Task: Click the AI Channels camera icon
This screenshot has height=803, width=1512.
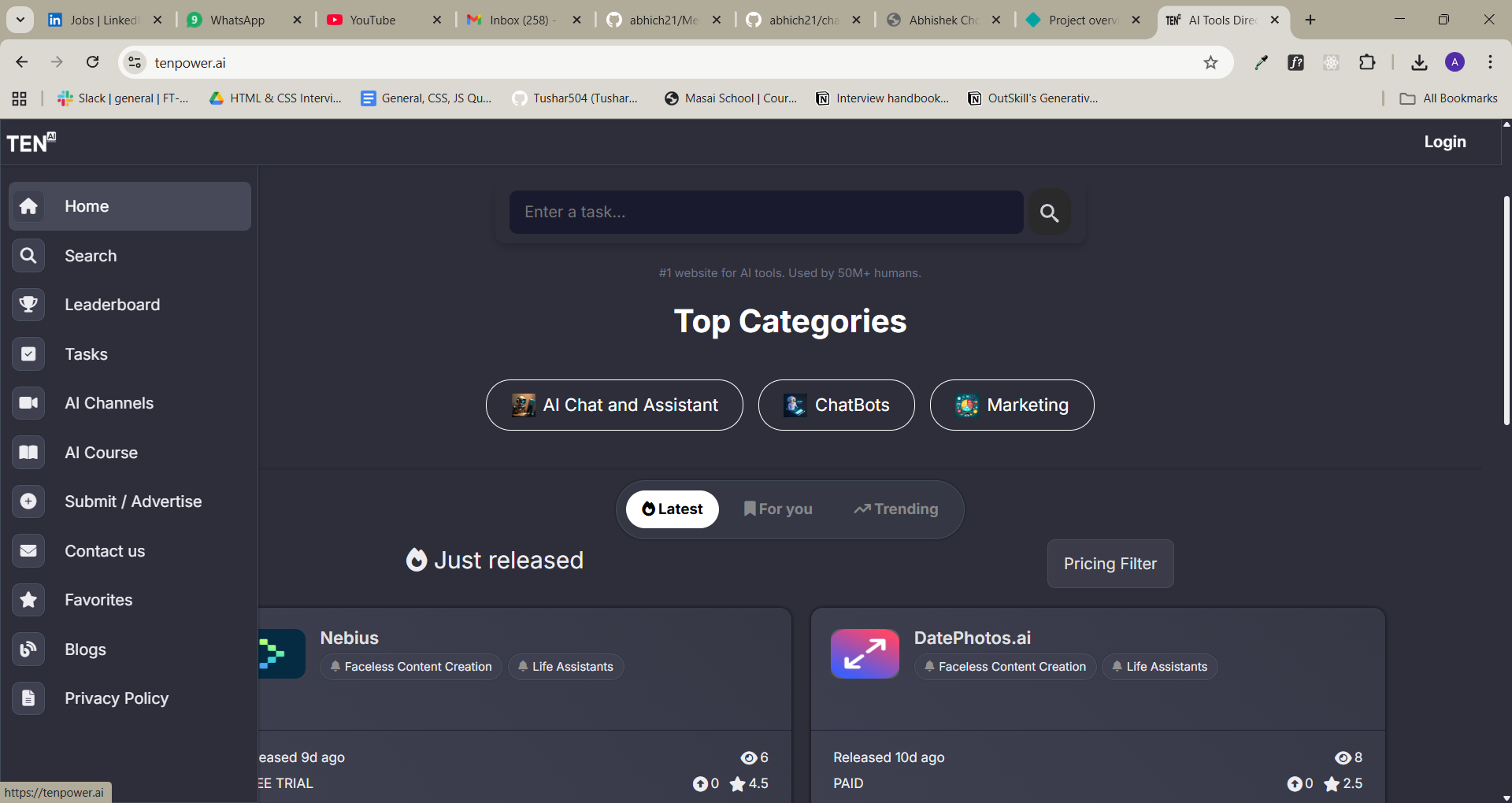Action: [x=28, y=403]
